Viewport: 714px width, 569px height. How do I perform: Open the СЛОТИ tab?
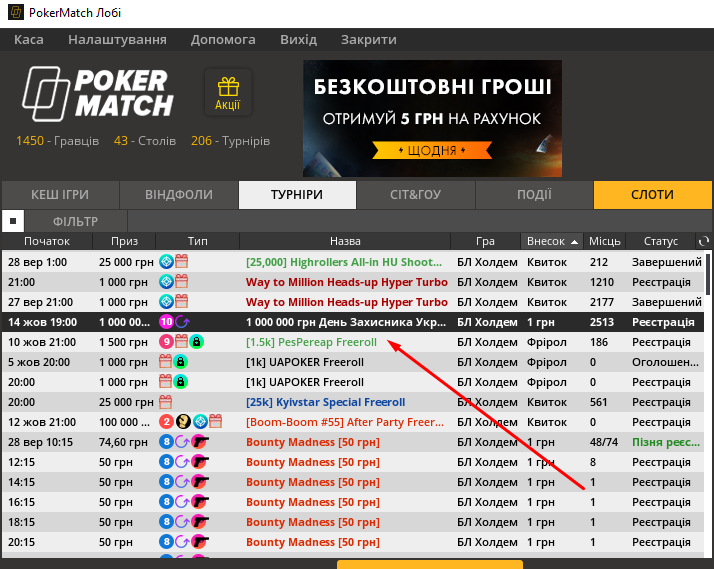click(x=652, y=195)
